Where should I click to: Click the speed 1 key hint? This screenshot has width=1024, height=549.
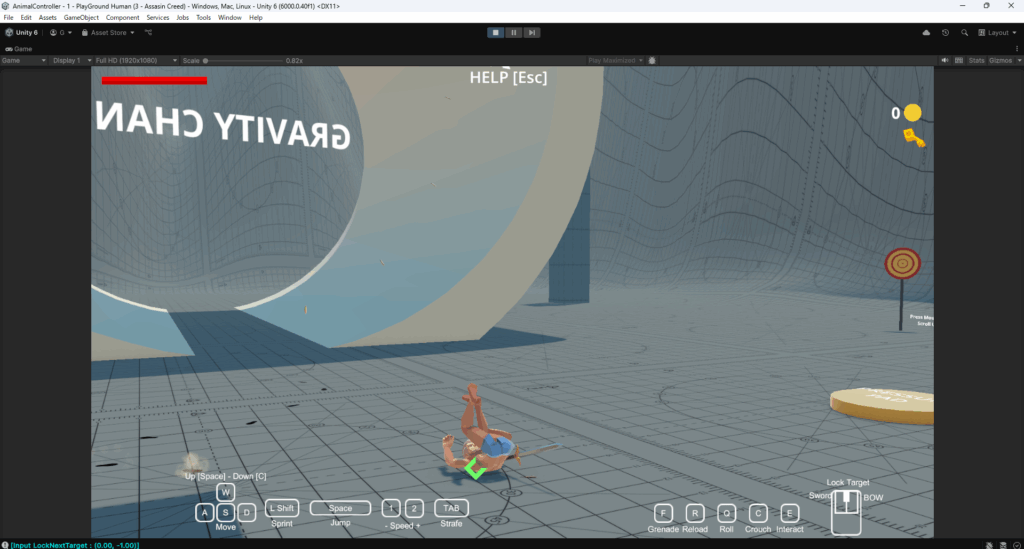(391, 508)
